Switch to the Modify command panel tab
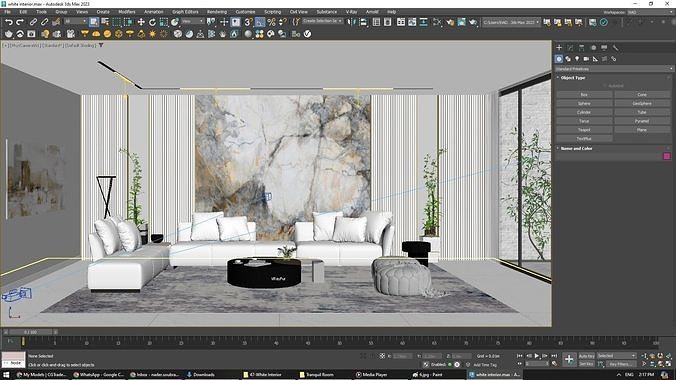The height and width of the screenshot is (380, 676). 570,47
